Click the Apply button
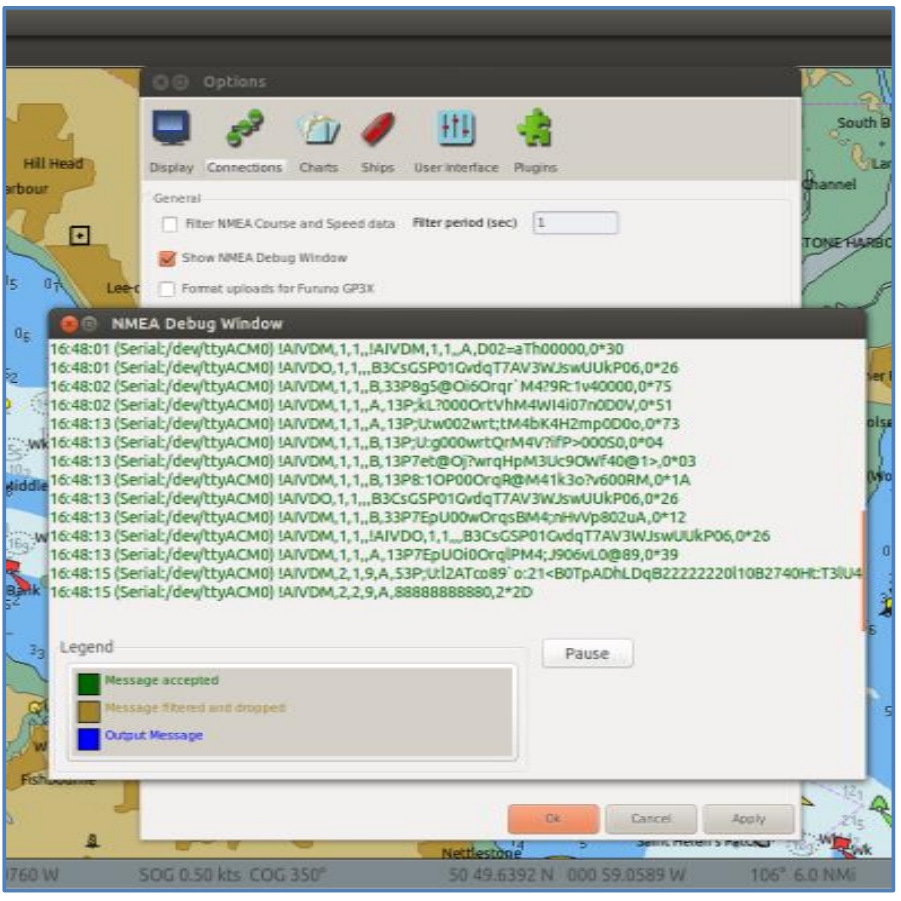Image resolution: width=901 pixels, height=901 pixels. [748, 818]
